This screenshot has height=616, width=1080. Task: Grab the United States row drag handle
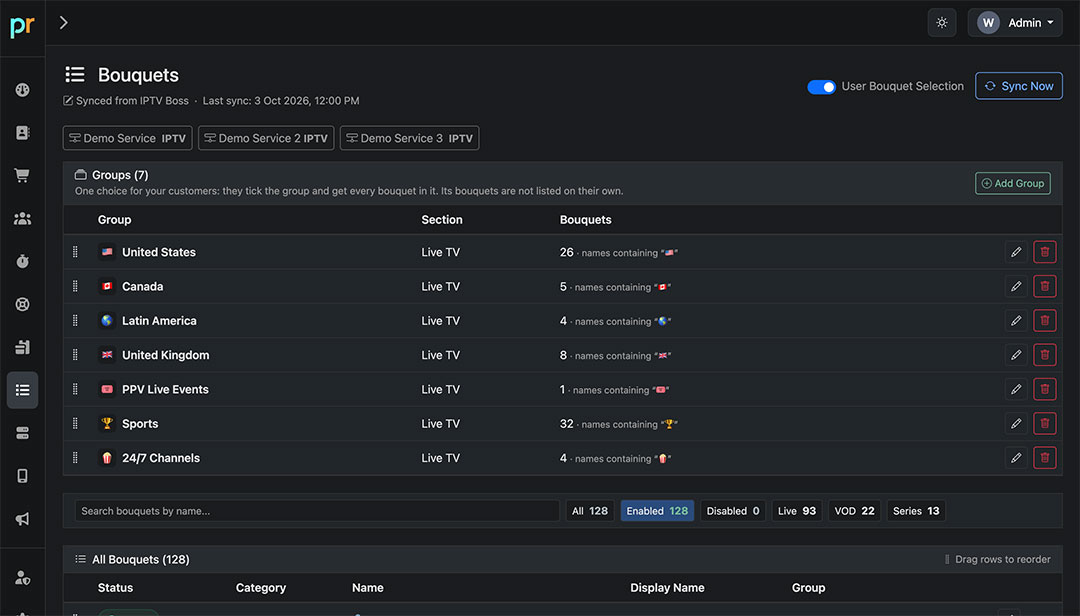[x=75, y=252]
